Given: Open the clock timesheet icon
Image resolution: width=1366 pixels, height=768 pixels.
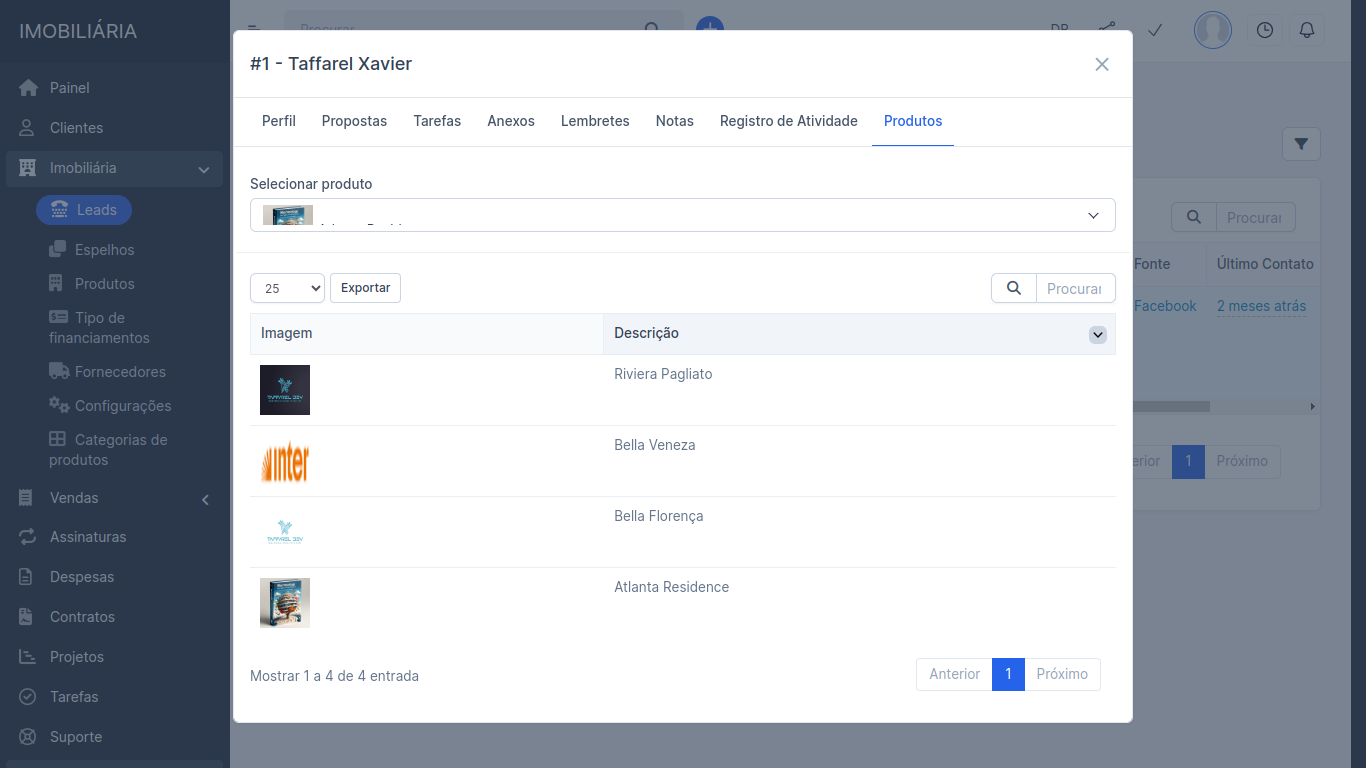Looking at the screenshot, I should click(x=1265, y=30).
